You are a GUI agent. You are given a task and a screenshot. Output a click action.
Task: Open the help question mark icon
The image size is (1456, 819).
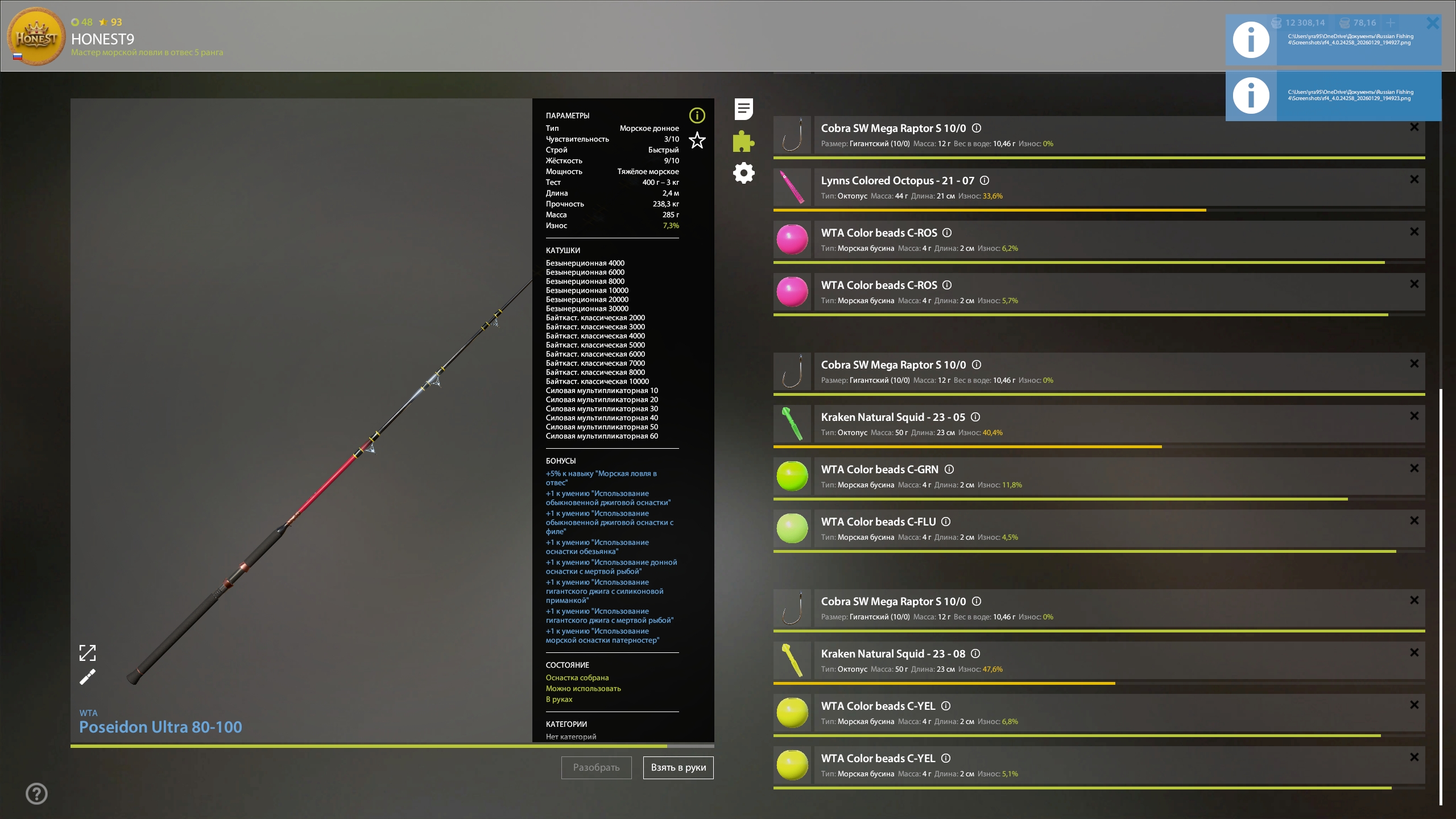36,793
